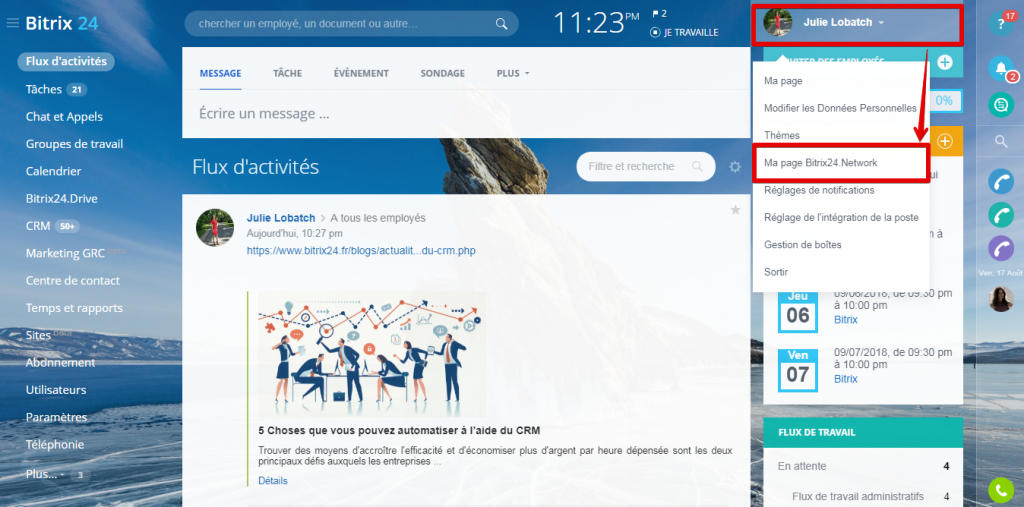Select SONDAGE tab
The width and height of the screenshot is (1024, 507).
443,73
